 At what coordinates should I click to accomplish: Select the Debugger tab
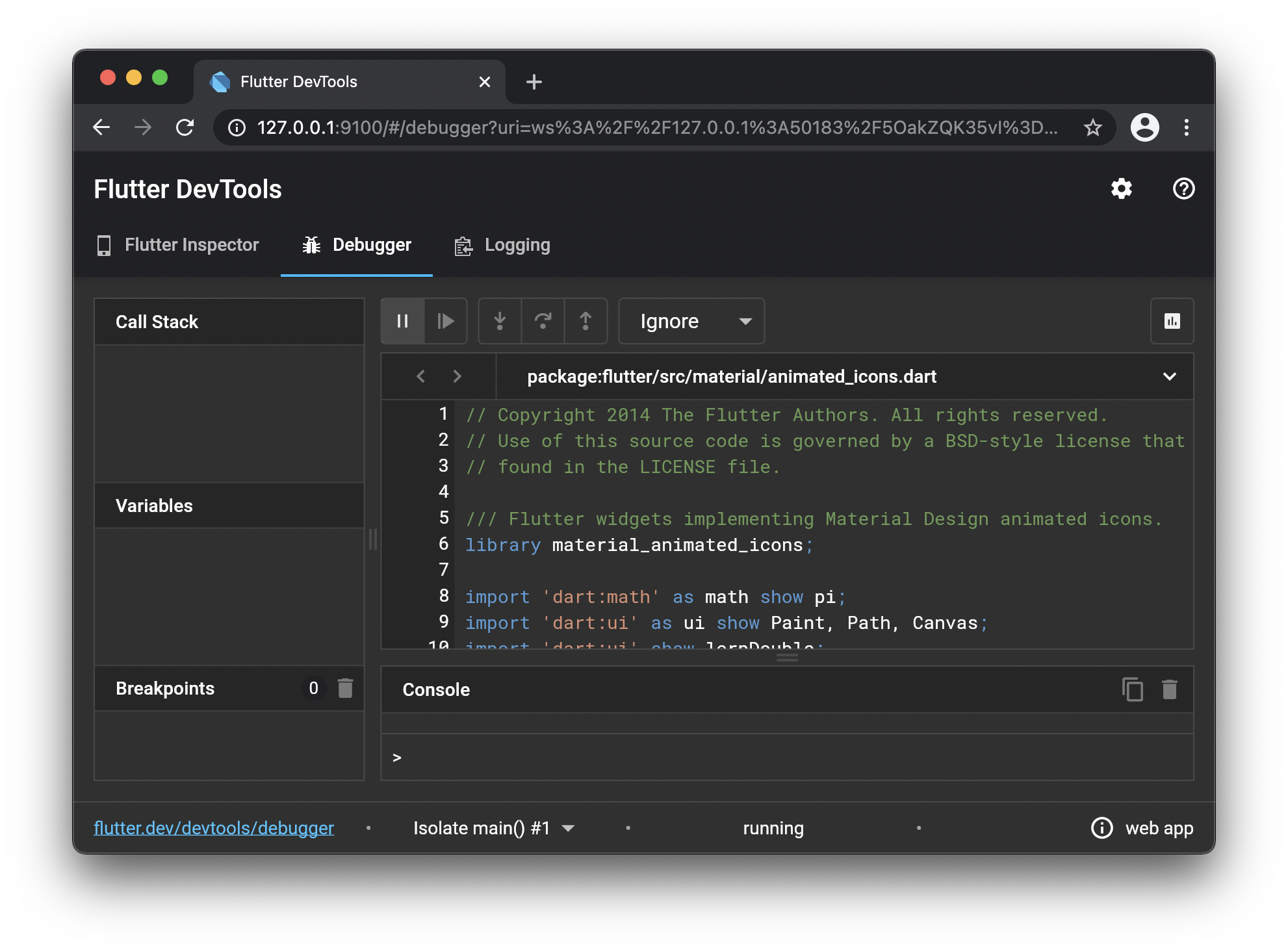pos(357,245)
